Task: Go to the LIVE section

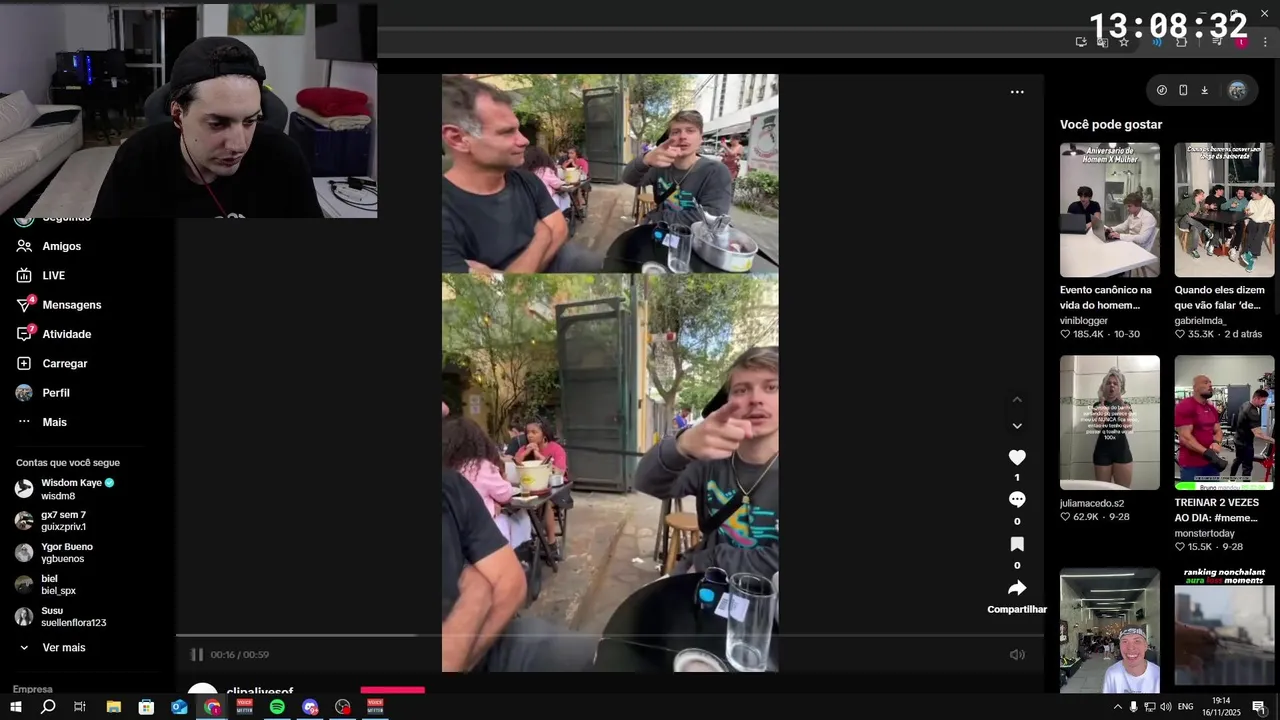Action: [x=53, y=275]
